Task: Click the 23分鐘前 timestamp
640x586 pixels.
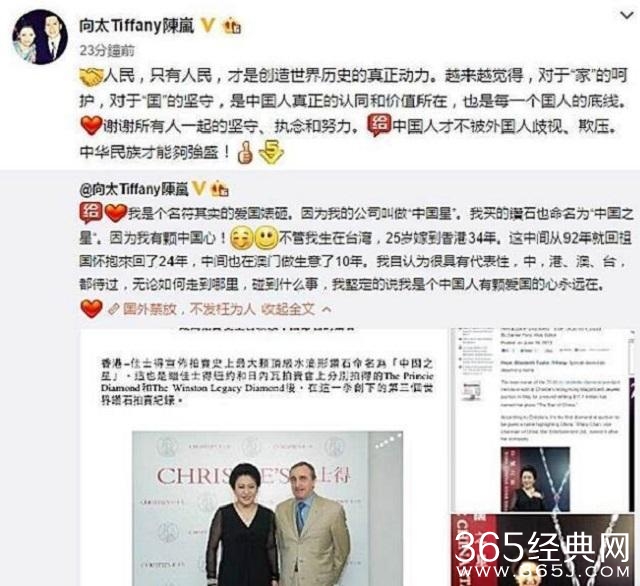Action: click(107, 51)
